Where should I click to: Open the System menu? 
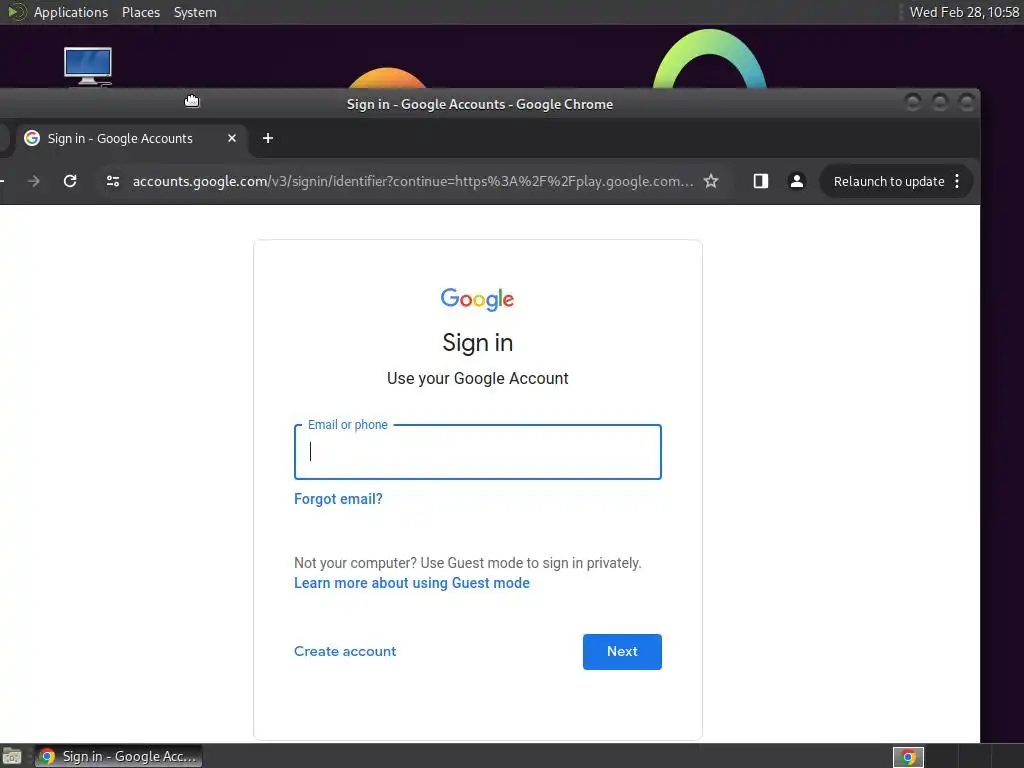coord(195,12)
